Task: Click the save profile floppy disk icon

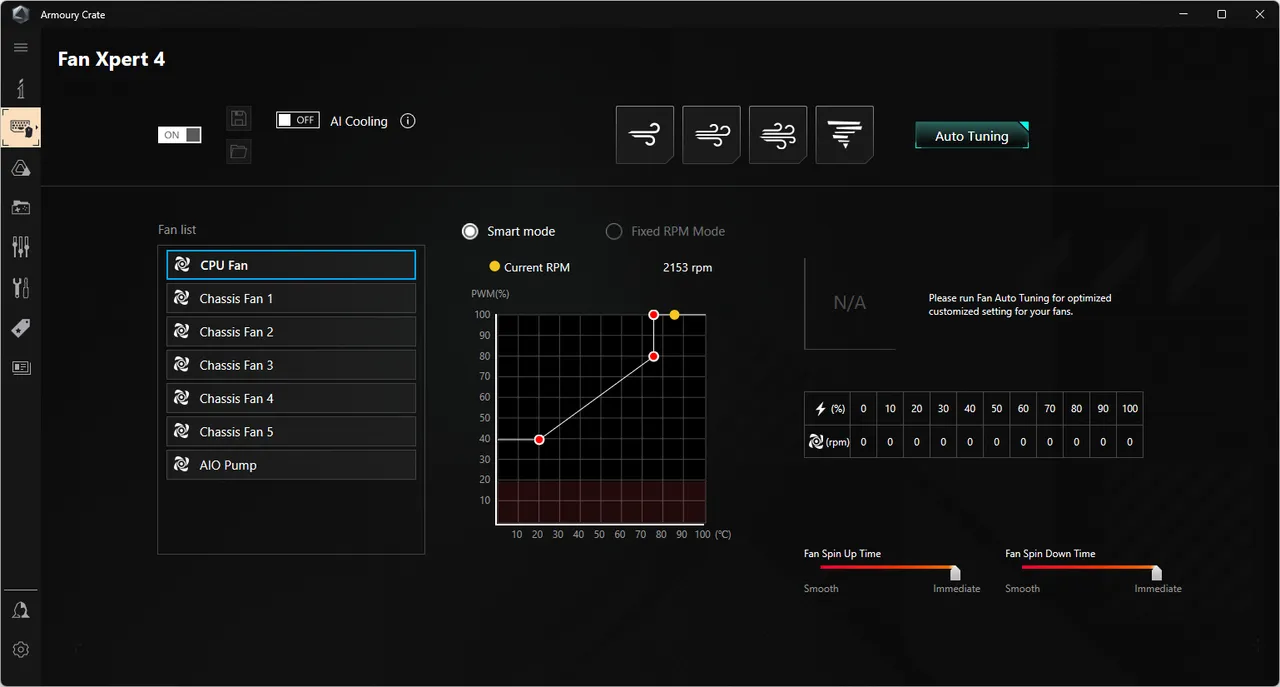Action: tap(238, 119)
